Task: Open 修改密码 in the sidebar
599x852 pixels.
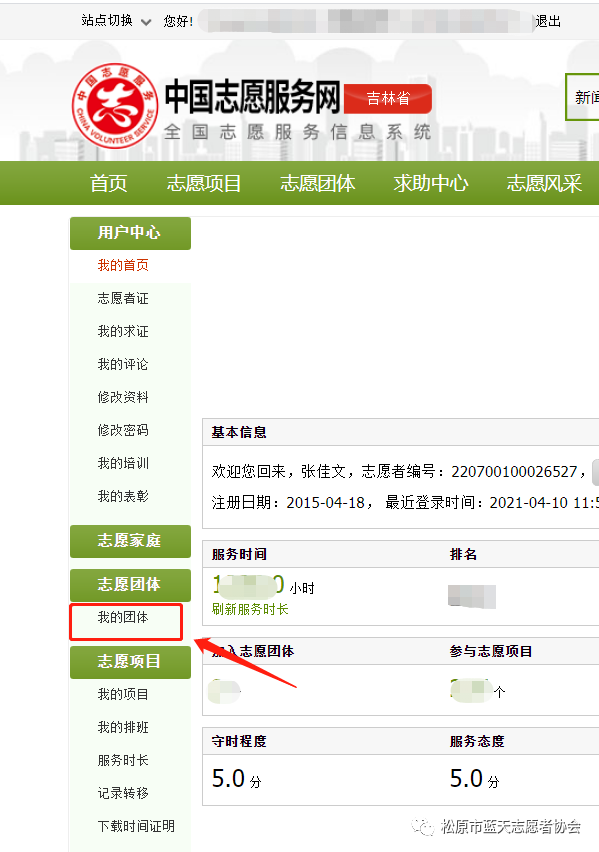Action: coord(123,430)
